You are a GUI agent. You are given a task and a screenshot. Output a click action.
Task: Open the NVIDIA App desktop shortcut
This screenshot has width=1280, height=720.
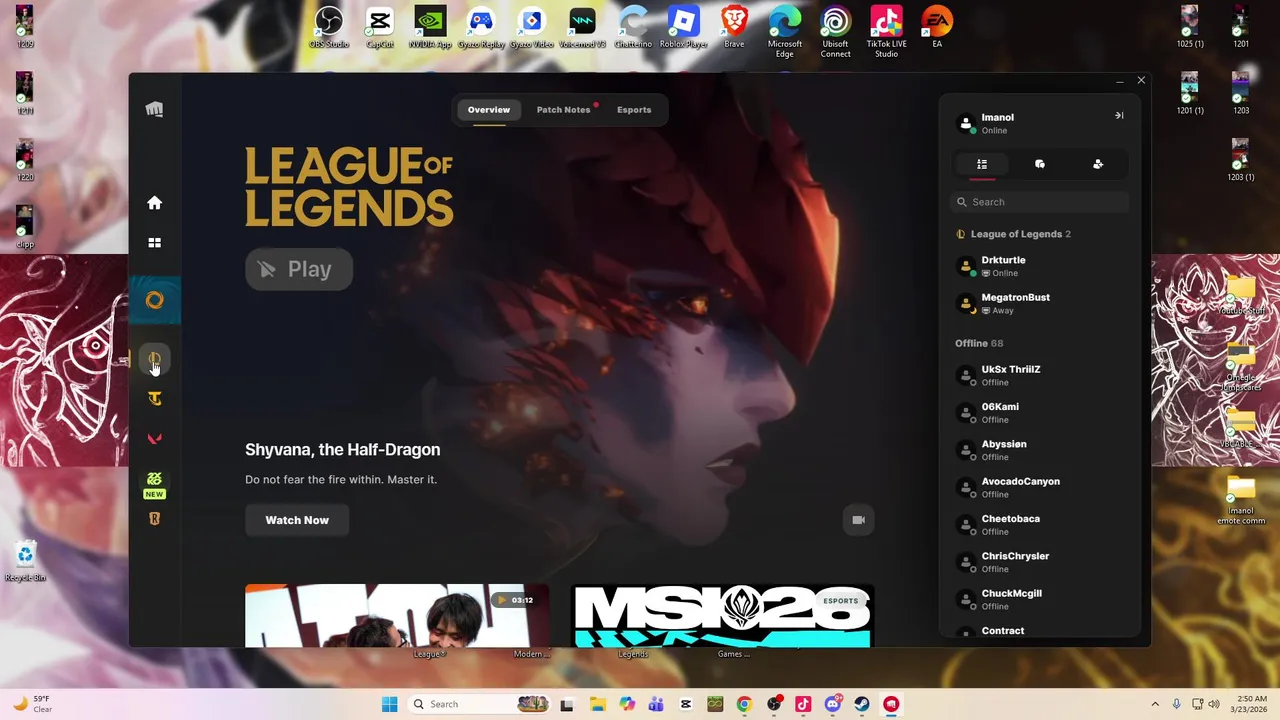430,28
